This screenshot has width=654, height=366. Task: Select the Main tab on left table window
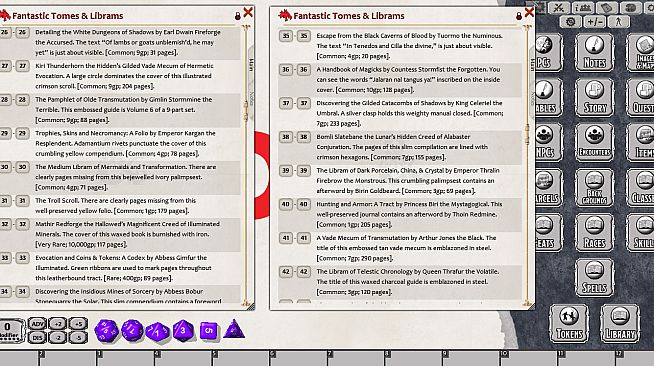[252, 64]
